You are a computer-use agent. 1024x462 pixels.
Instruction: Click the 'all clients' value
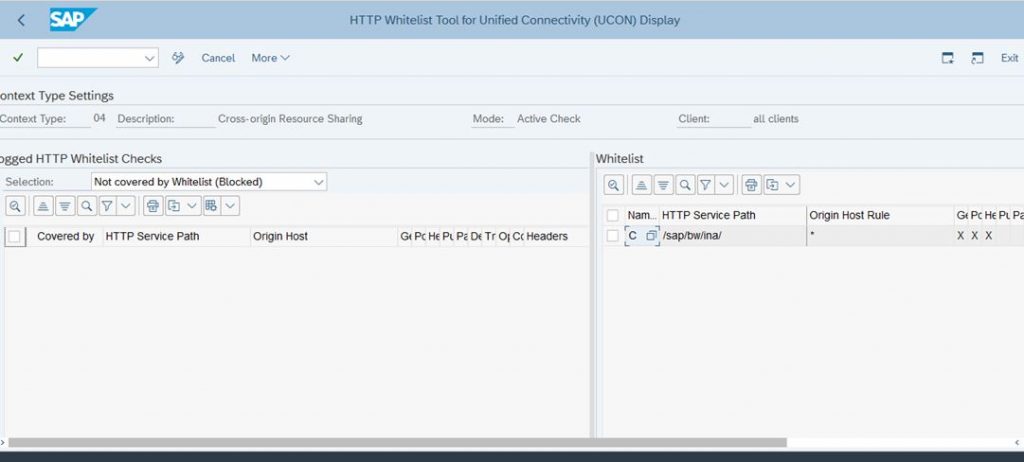coord(776,119)
